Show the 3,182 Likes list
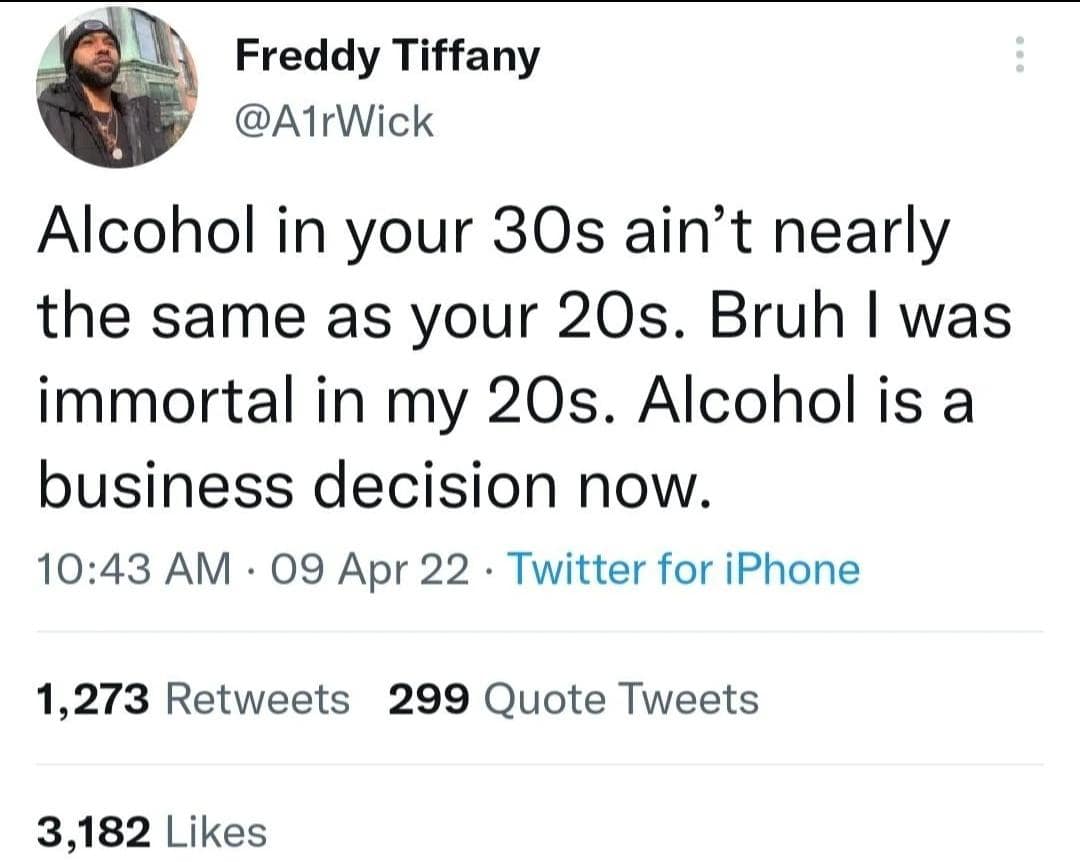Viewport: 1080px width, 862px height. (151, 830)
